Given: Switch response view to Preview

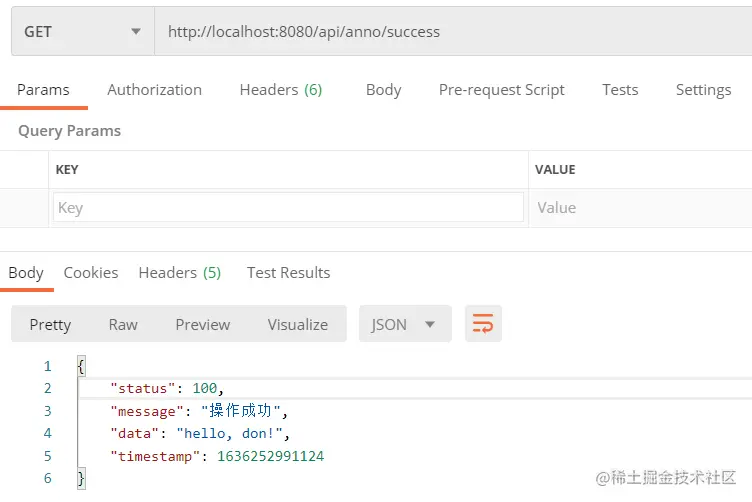Looking at the screenshot, I should pyautogui.click(x=203, y=325).
